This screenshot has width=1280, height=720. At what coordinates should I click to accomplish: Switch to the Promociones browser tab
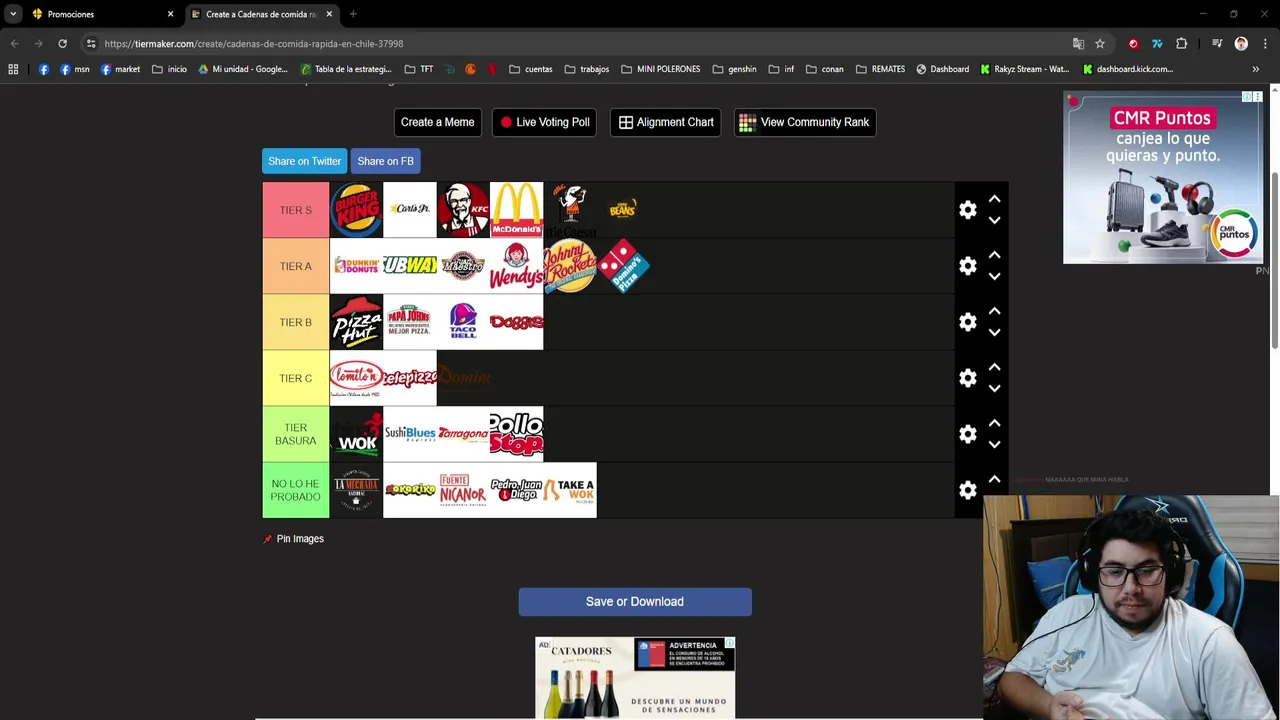[101, 14]
